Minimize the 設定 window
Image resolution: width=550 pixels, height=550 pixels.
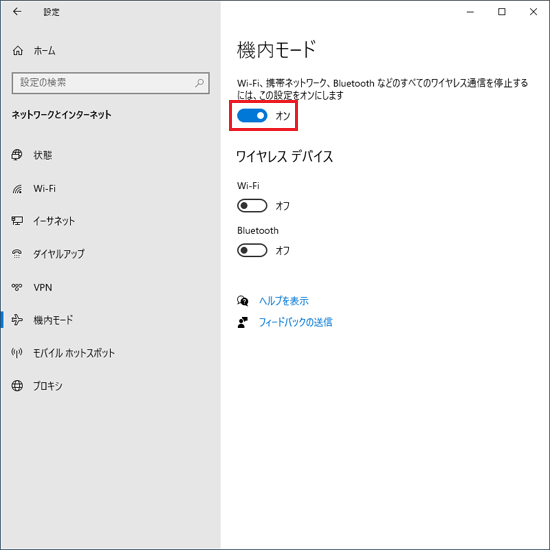470,12
